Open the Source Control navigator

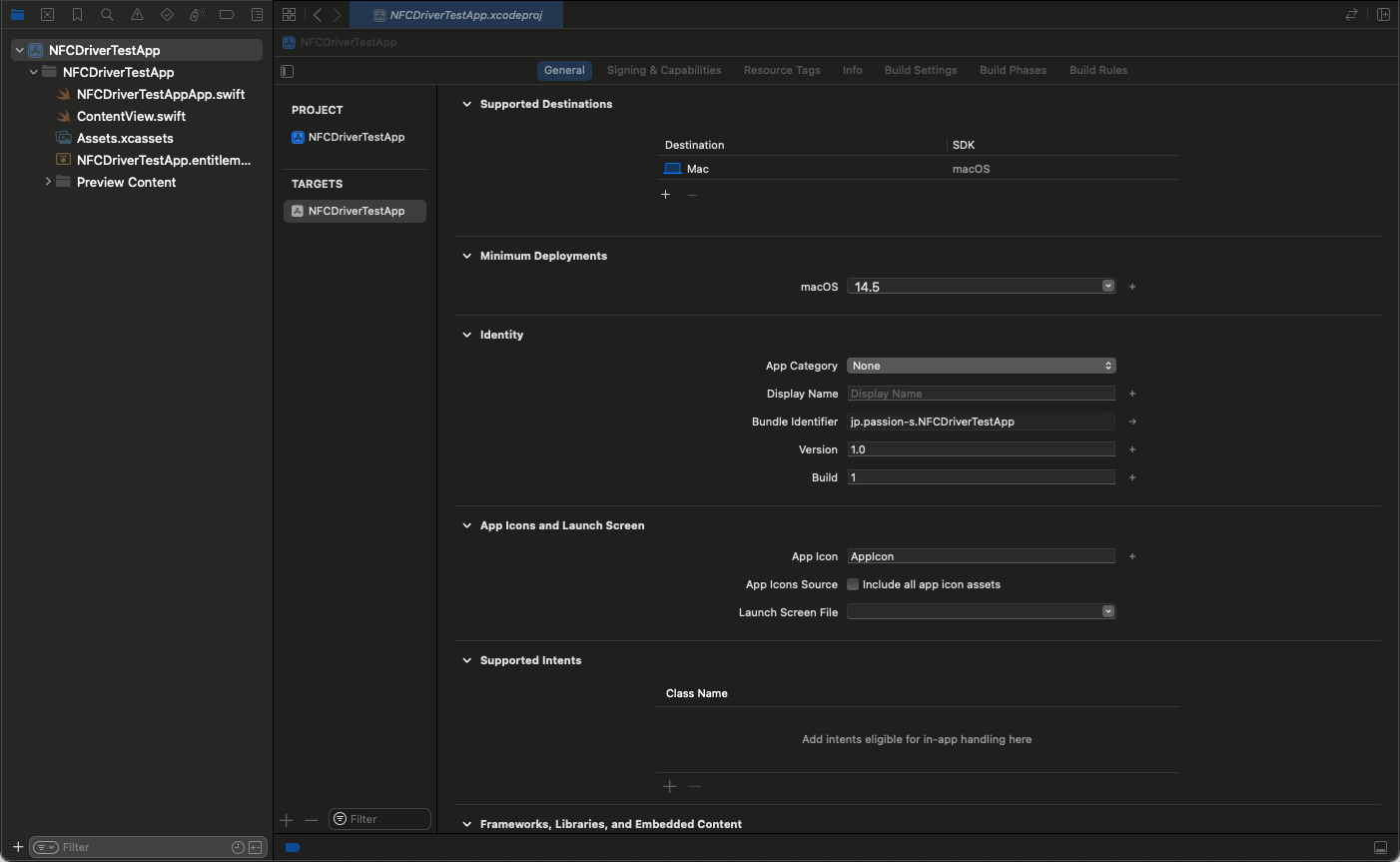coord(47,15)
